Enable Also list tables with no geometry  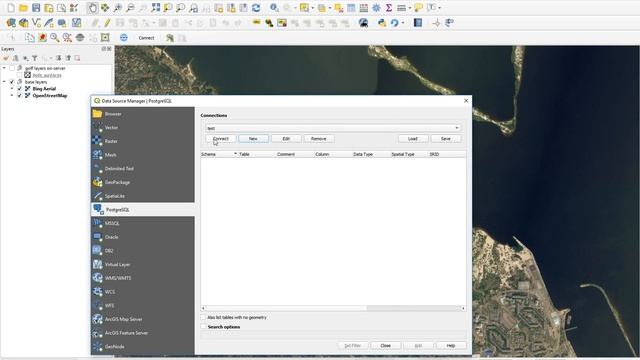tap(203, 317)
